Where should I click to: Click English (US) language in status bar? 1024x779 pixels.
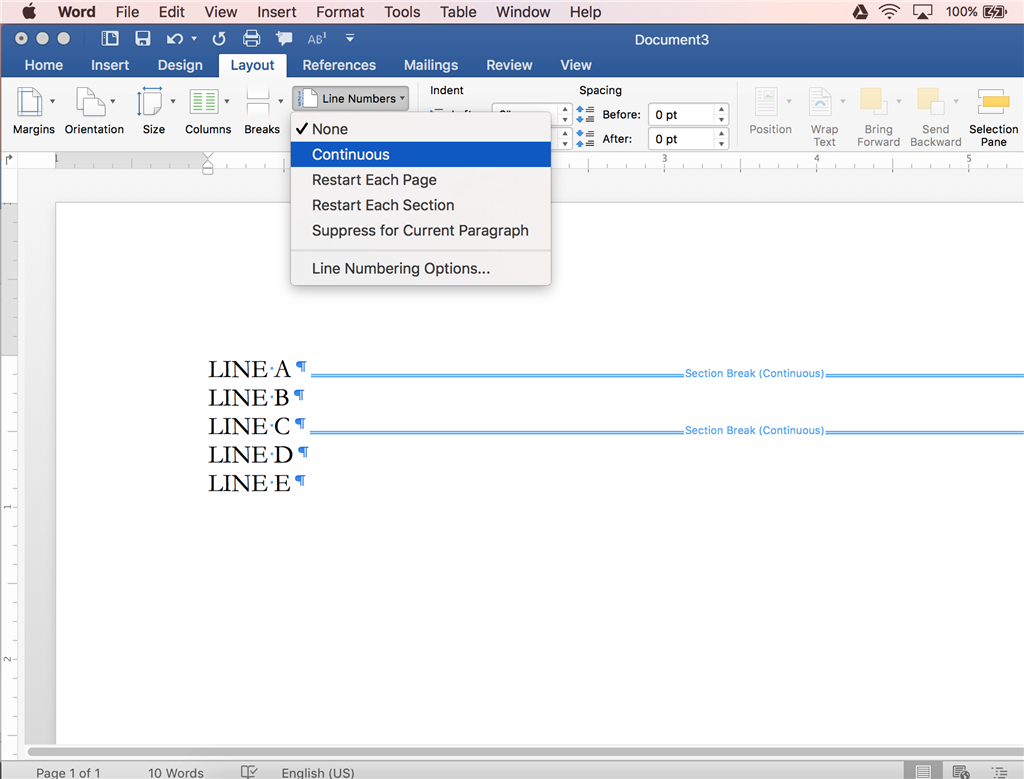[x=318, y=772]
